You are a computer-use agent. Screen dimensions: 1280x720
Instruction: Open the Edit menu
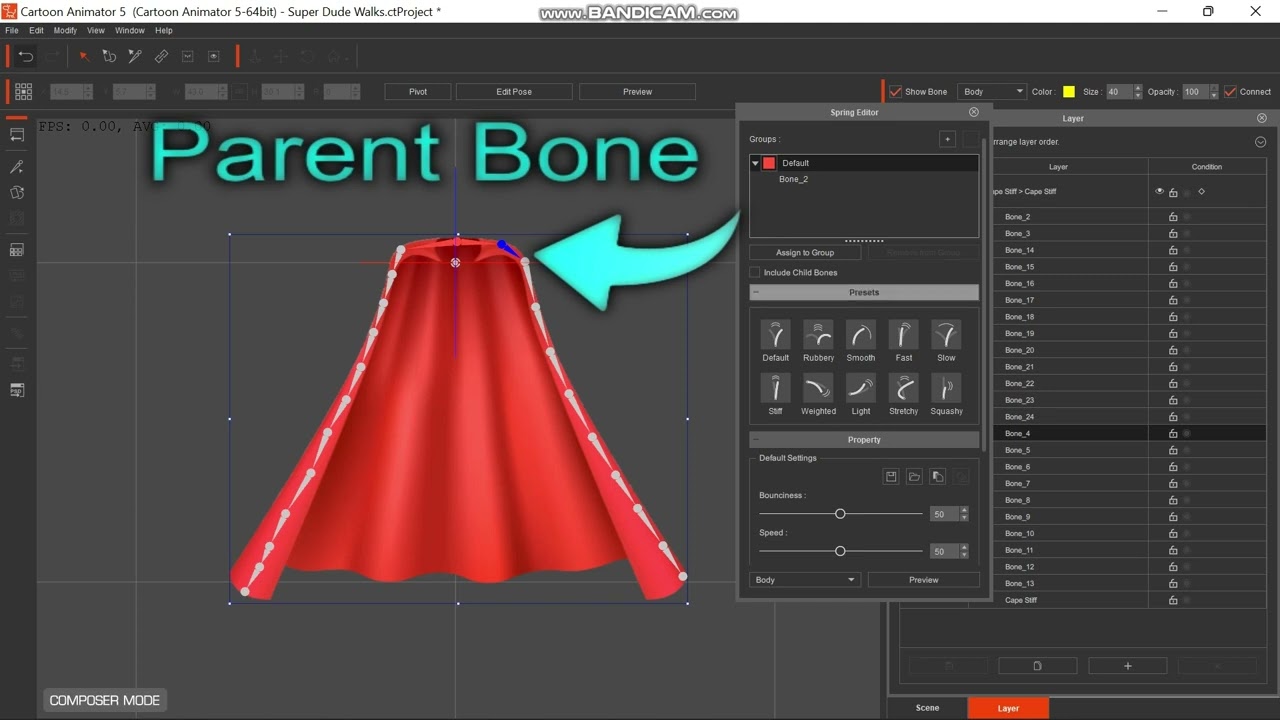click(36, 31)
